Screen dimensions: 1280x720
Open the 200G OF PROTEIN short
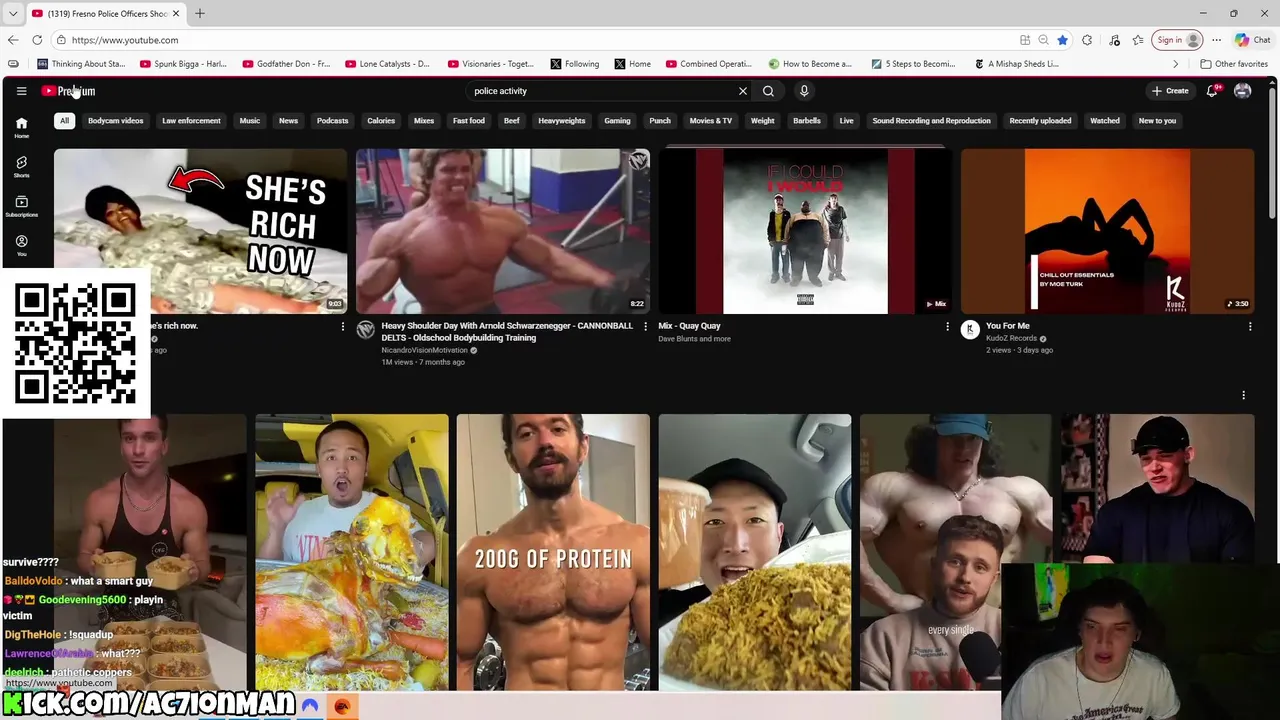553,552
